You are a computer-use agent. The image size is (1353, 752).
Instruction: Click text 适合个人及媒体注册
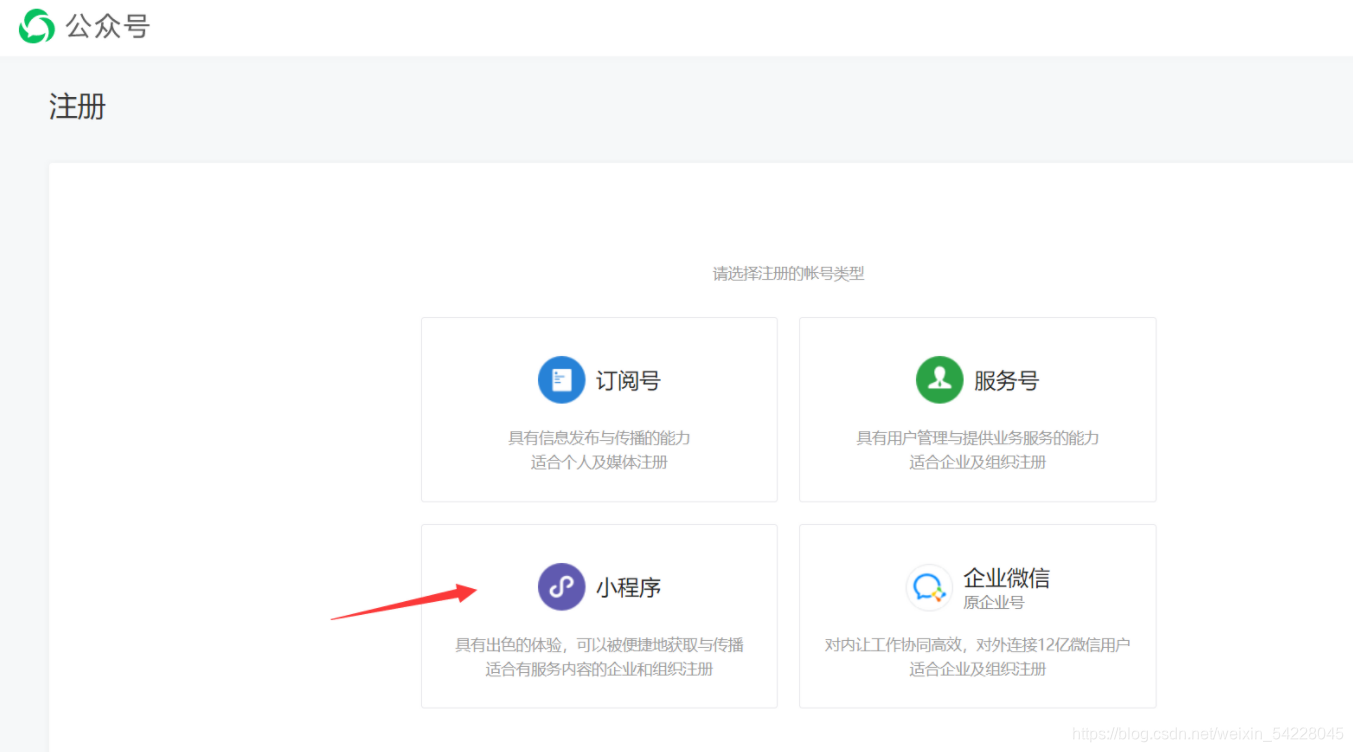(x=599, y=462)
